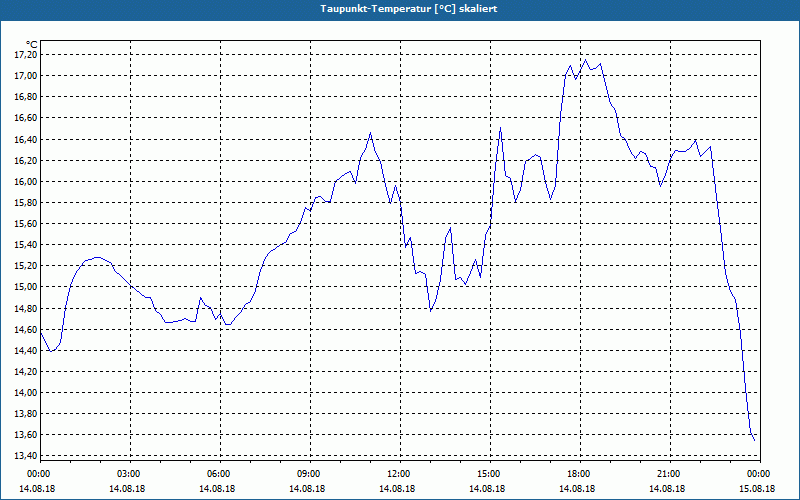Image resolution: width=800 pixels, height=500 pixels.
Task: Select the 17,00 y-axis value
Action: pyautogui.click(x=26, y=76)
